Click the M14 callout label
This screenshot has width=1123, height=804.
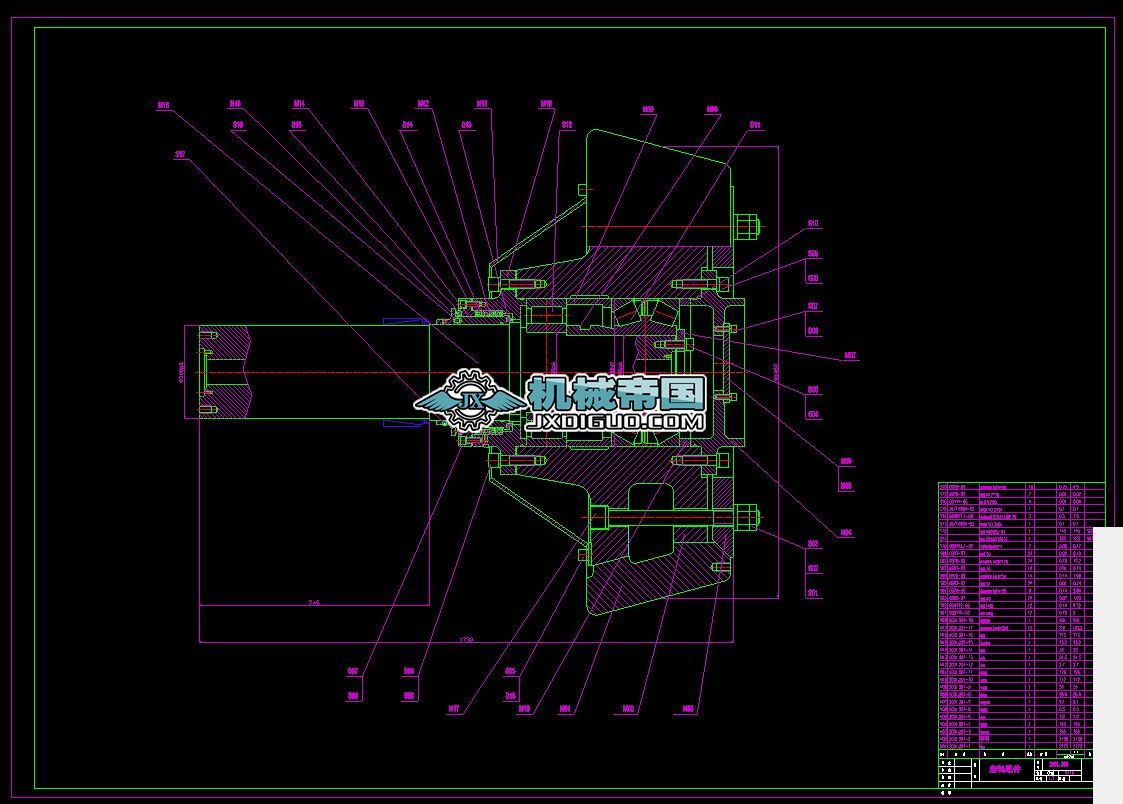[299, 104]
